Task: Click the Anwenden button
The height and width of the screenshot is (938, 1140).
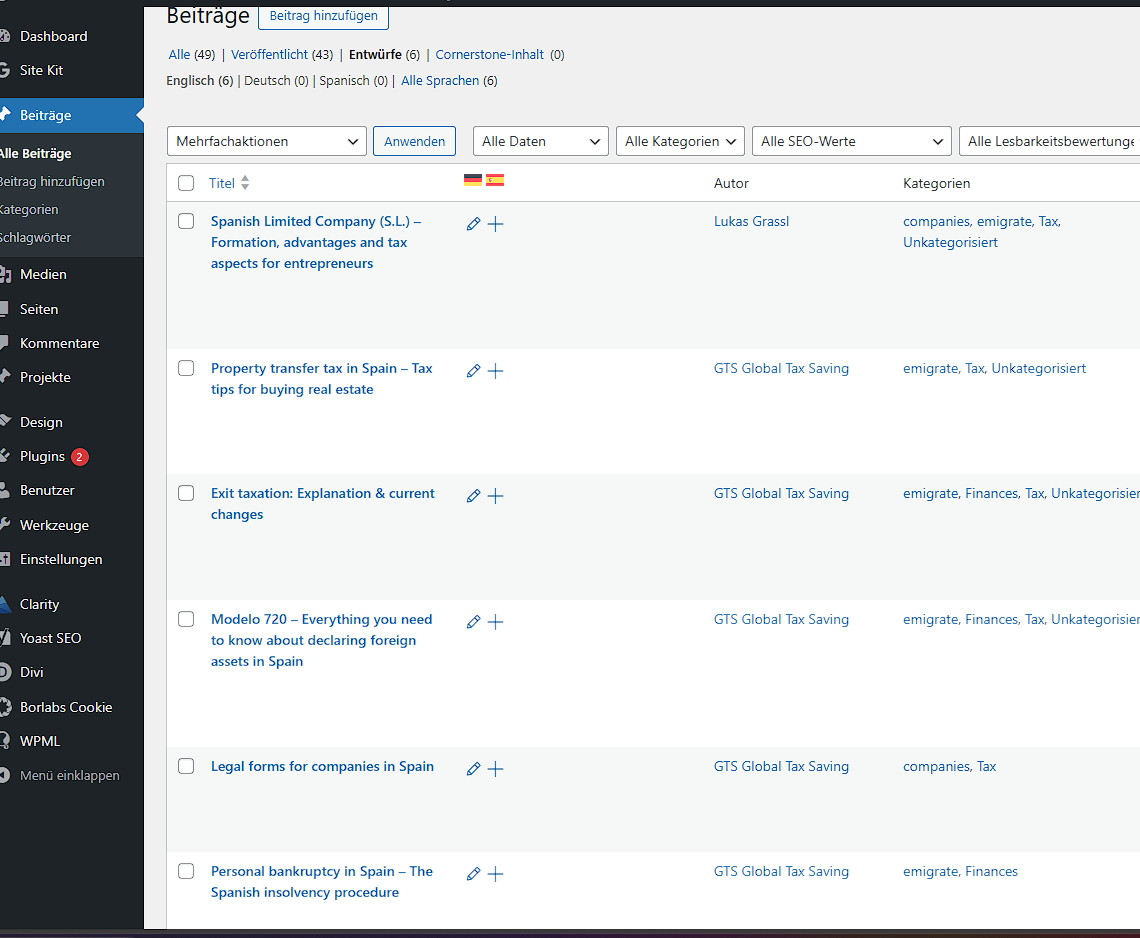Action: (x=414, y=141)
